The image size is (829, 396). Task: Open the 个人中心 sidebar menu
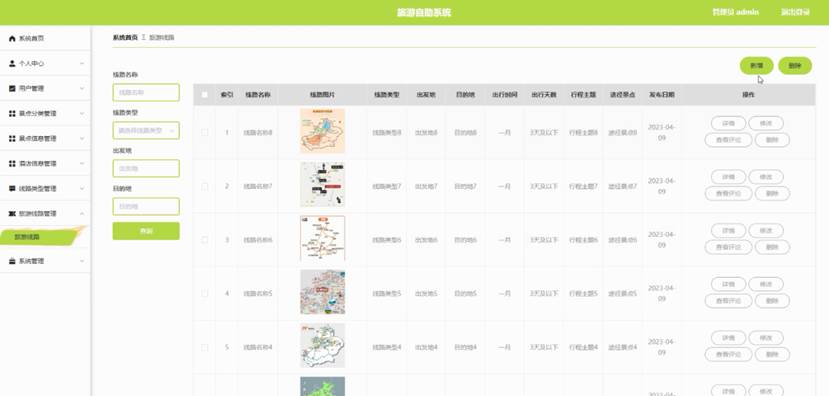click(45, 63)
